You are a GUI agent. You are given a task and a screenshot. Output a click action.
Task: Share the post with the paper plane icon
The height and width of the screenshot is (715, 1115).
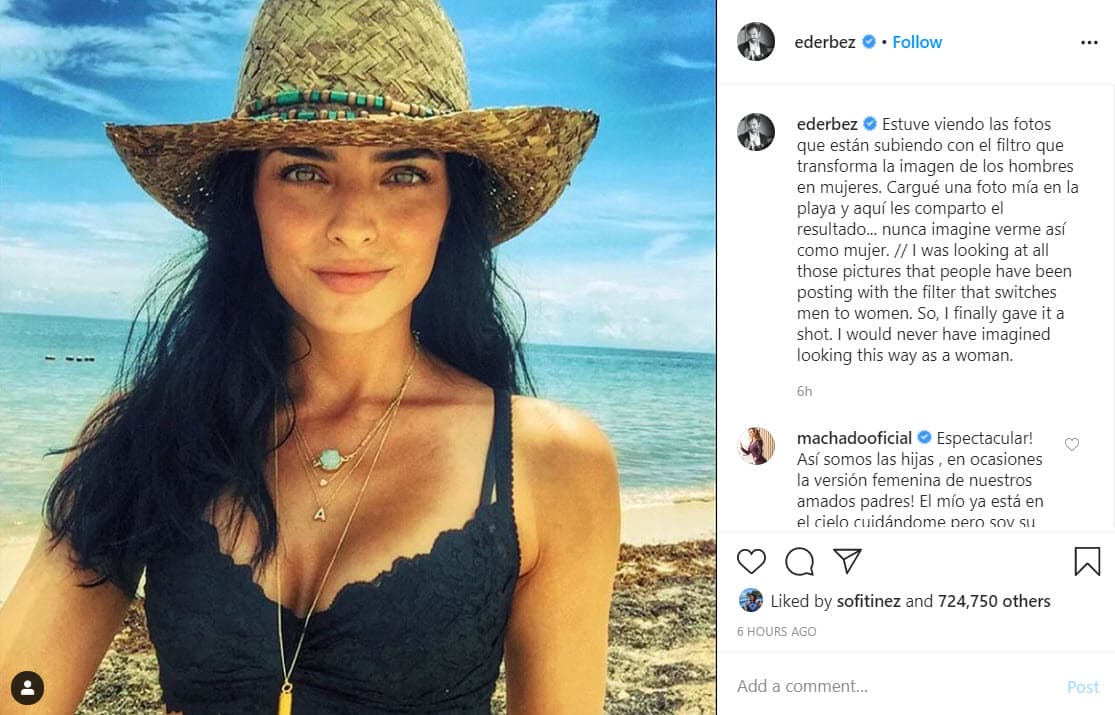click(845, 561)
